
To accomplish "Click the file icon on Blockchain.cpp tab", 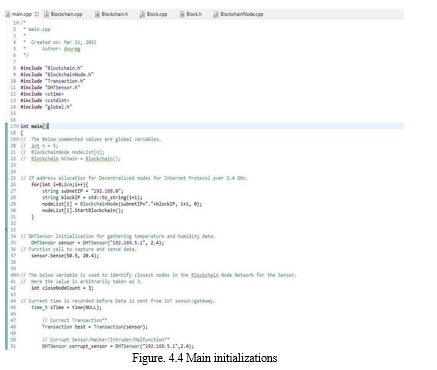I will (46, 14).
